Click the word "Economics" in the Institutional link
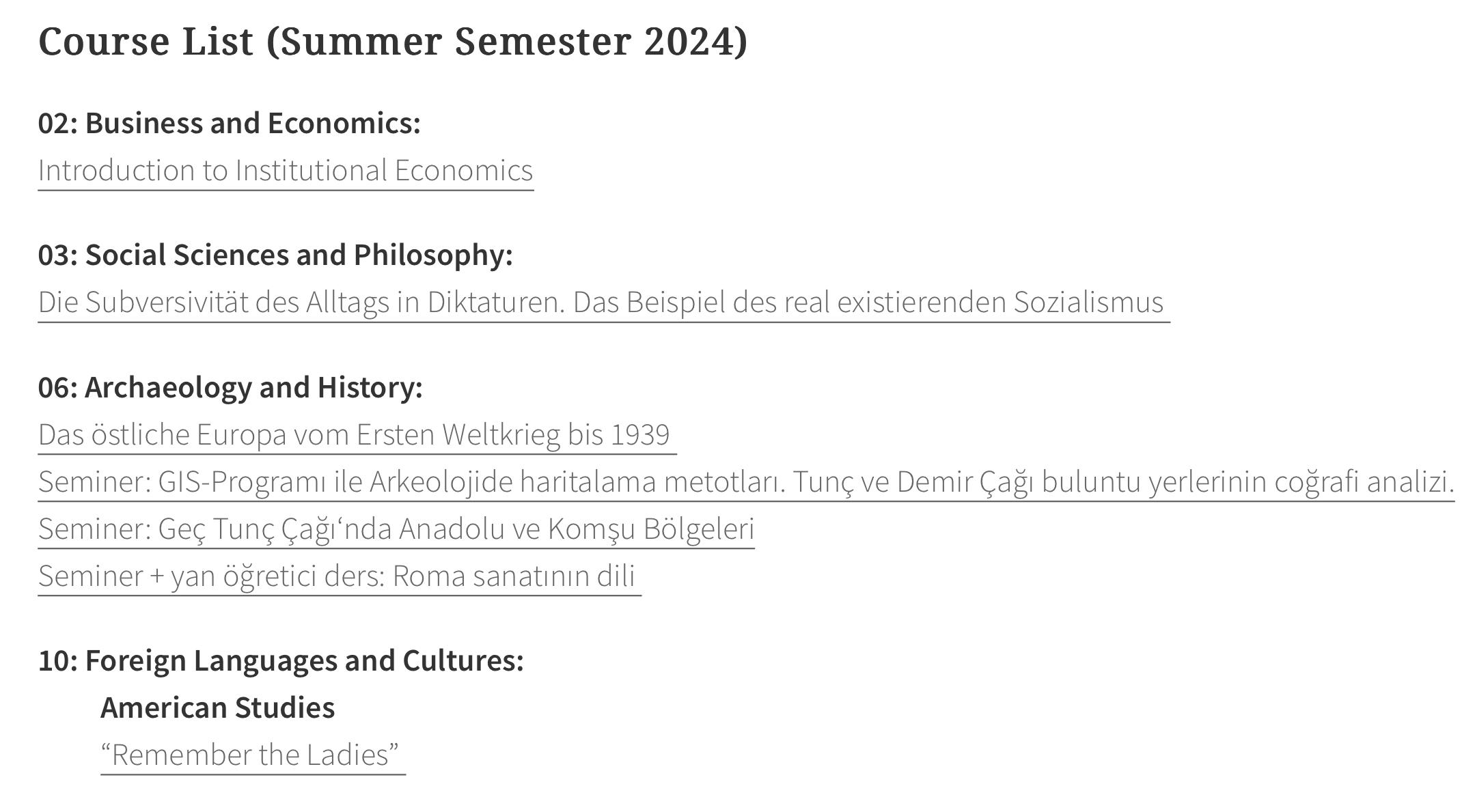1475x812 pixels. point(463,170)
